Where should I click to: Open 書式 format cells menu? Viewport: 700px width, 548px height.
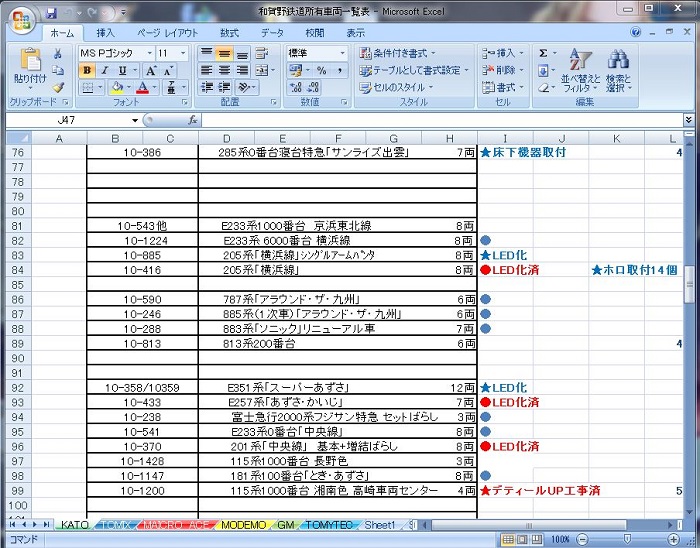pyautogui.click(x=503, y=87)
